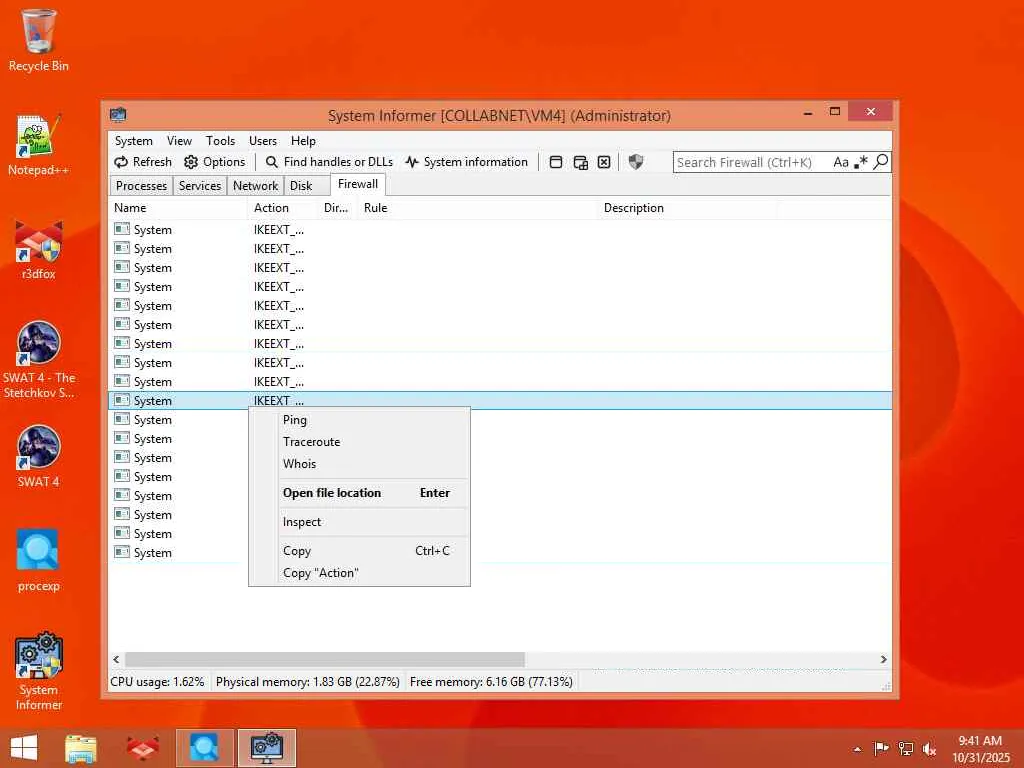1024x768 pixels.
Task: Click the Action Center flag tray icon
Action: tap(881, 748)
